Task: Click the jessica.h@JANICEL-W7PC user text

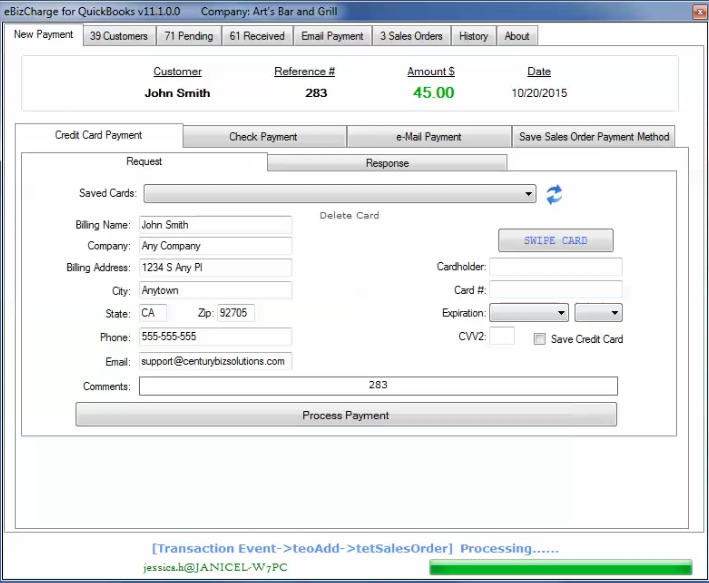Action: (215, 567)
